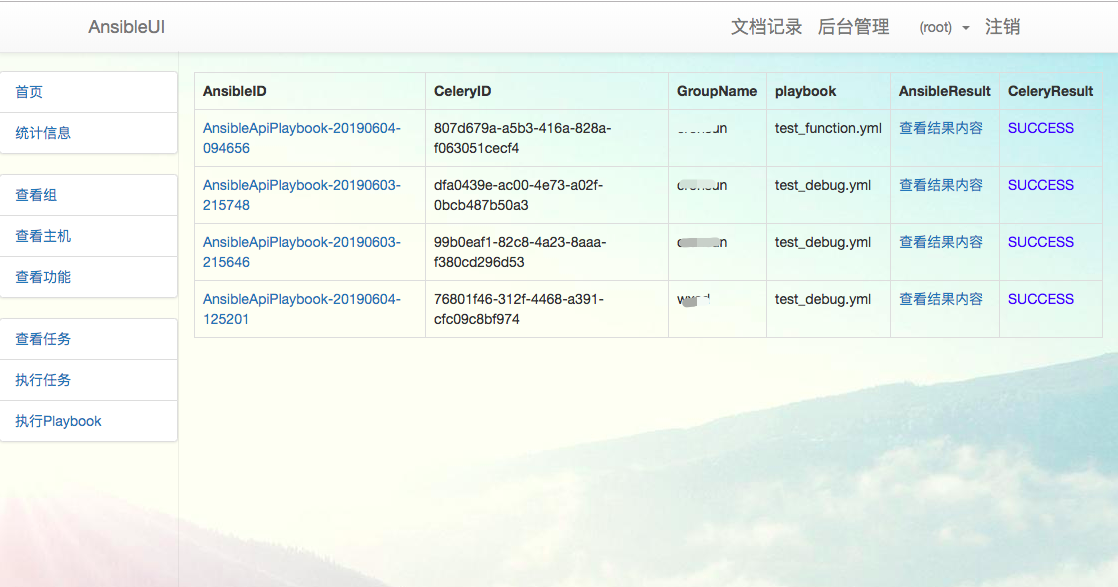
Task: Open AnsibleApiPlaybook-20190603-215748 link
Action: (x=302, y=195)
